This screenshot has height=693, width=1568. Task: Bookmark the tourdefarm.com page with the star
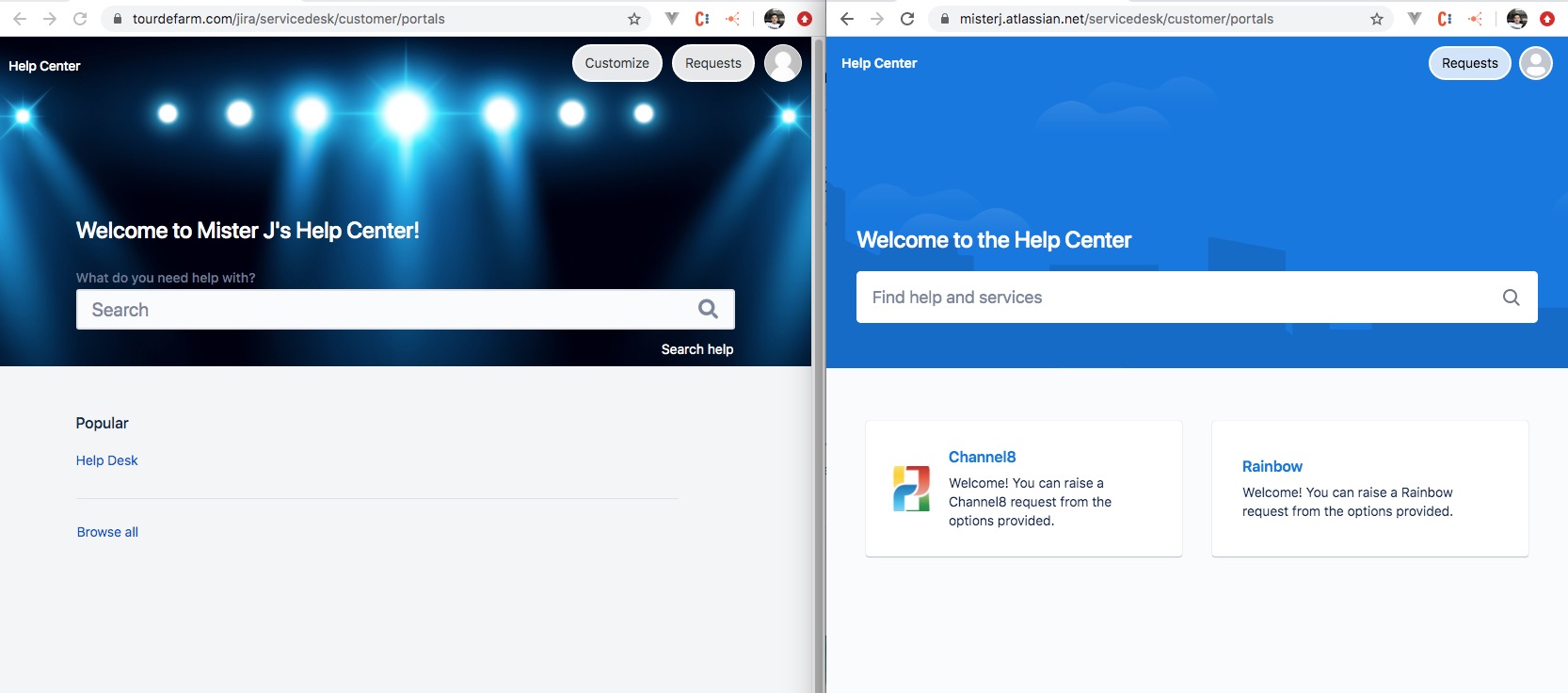(634, 19)
